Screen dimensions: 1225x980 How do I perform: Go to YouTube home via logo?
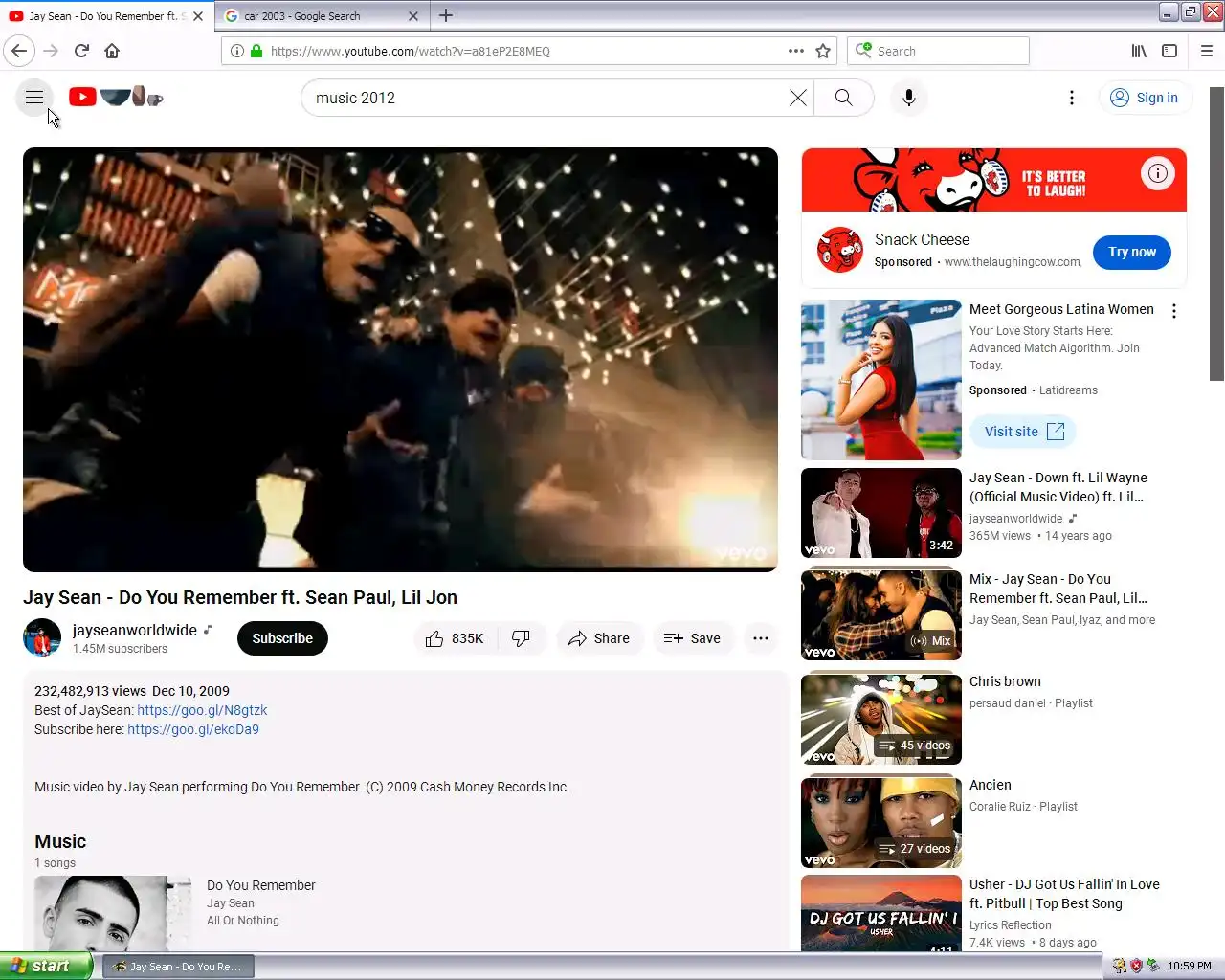pos(116,97)
